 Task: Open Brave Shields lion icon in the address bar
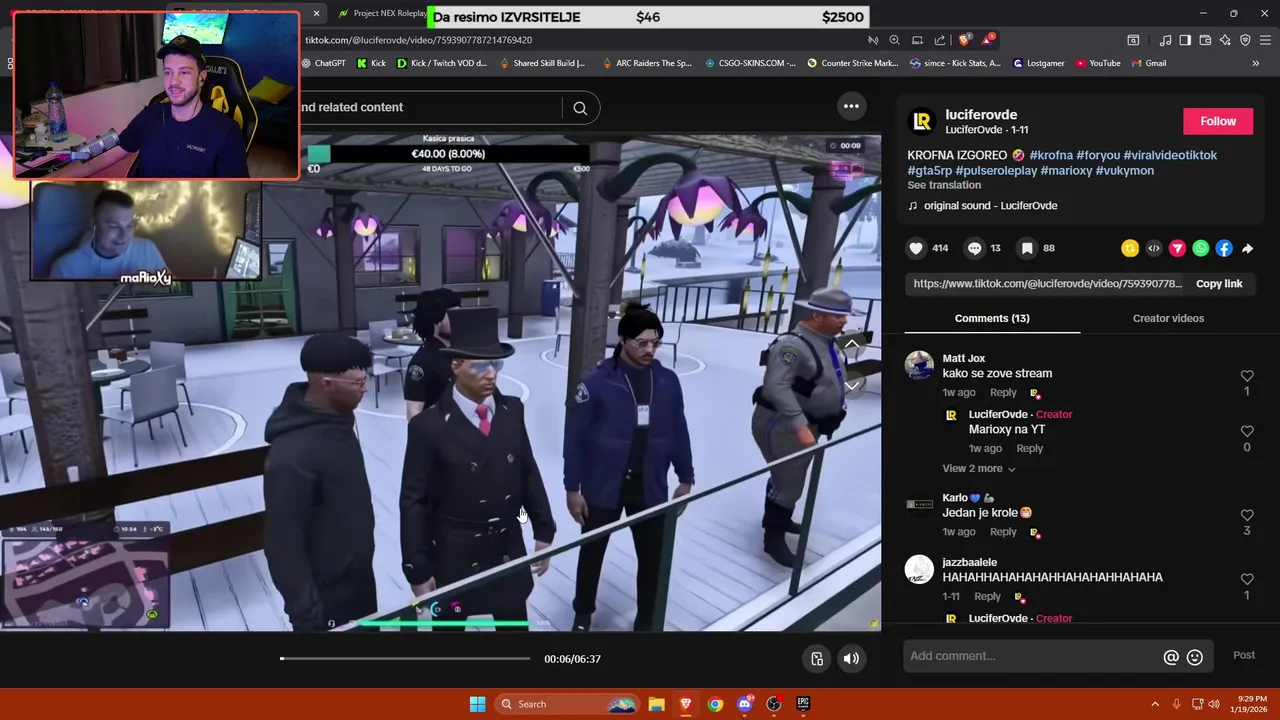click(964, 40)
